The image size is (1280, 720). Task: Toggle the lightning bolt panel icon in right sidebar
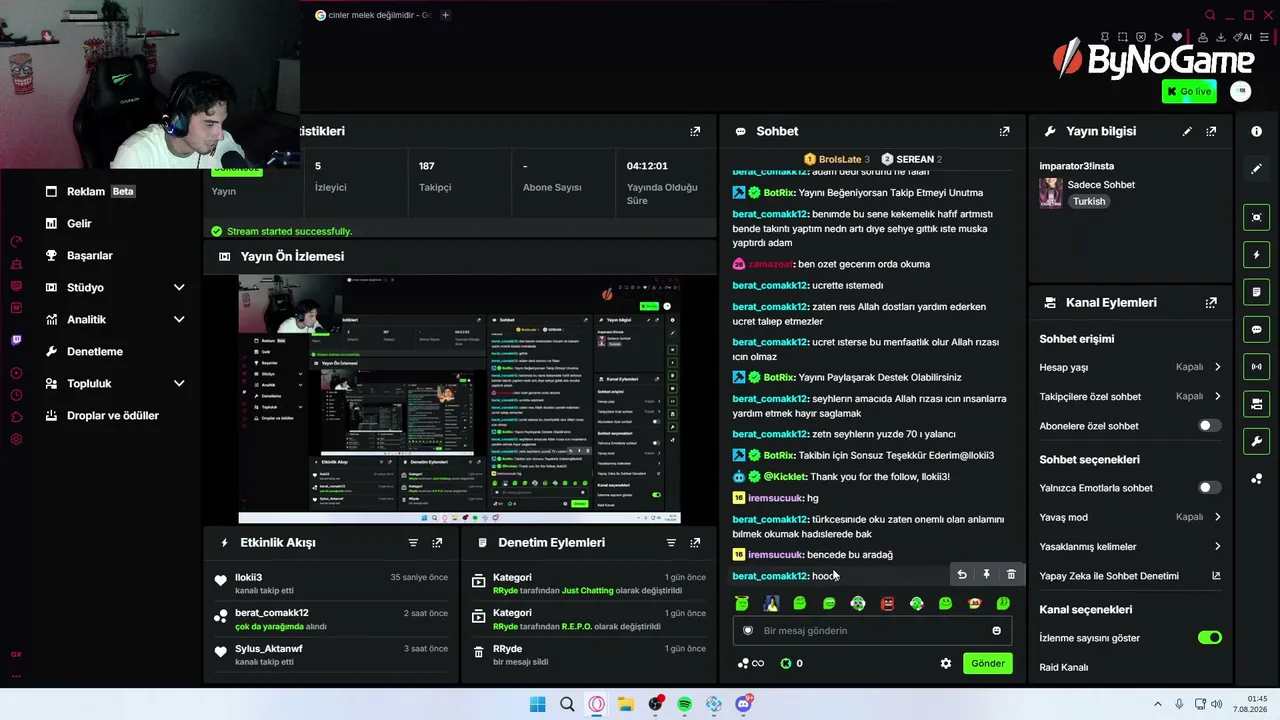click(x=1256, y=255)
